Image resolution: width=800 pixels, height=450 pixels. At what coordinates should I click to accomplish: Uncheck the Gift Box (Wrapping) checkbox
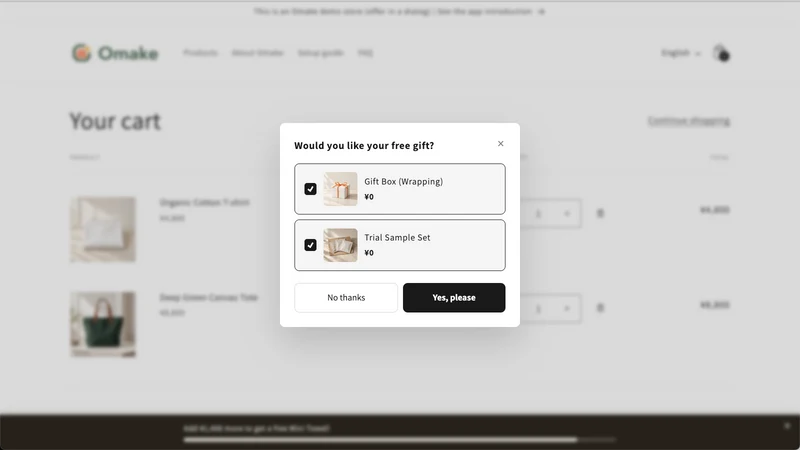310,189
